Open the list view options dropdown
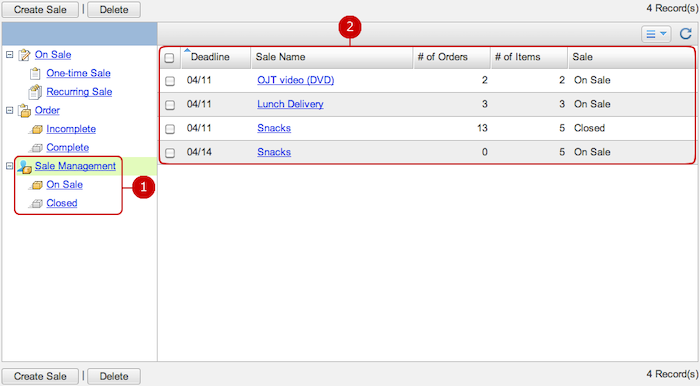 coord(656,34)
